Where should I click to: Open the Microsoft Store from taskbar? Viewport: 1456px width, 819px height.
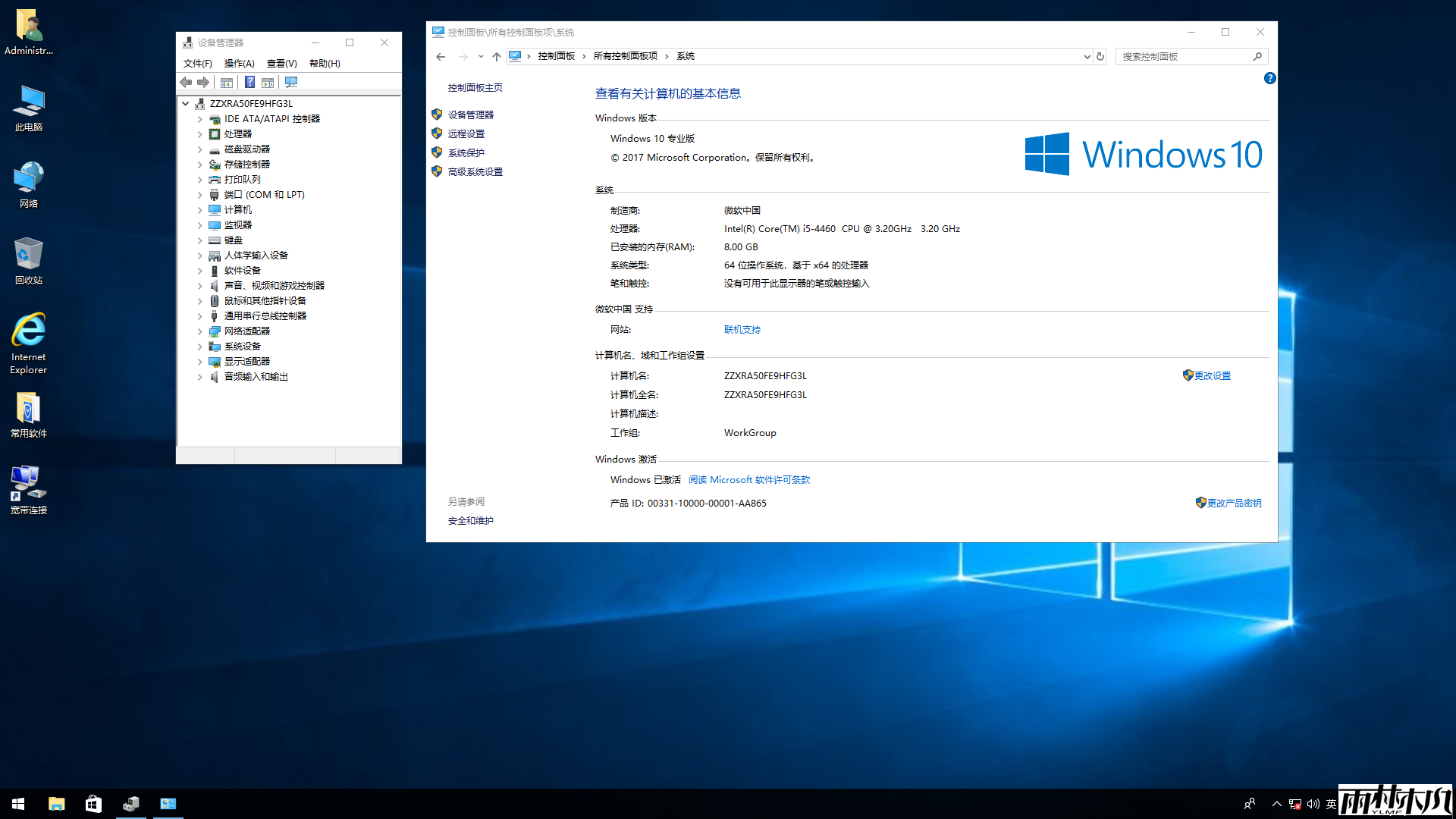93,803
